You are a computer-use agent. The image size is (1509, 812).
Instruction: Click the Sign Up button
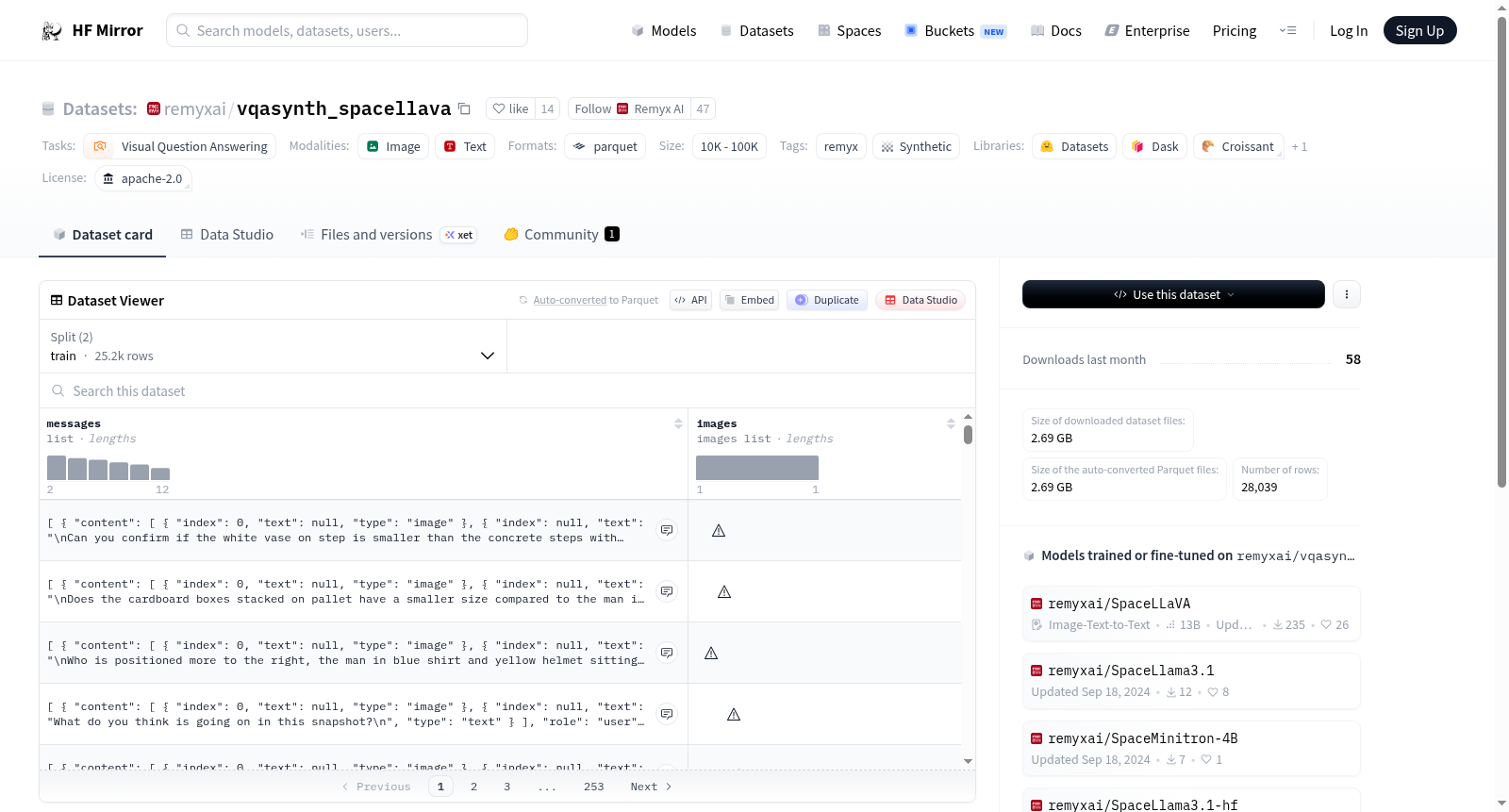[x=1419, y=31]
